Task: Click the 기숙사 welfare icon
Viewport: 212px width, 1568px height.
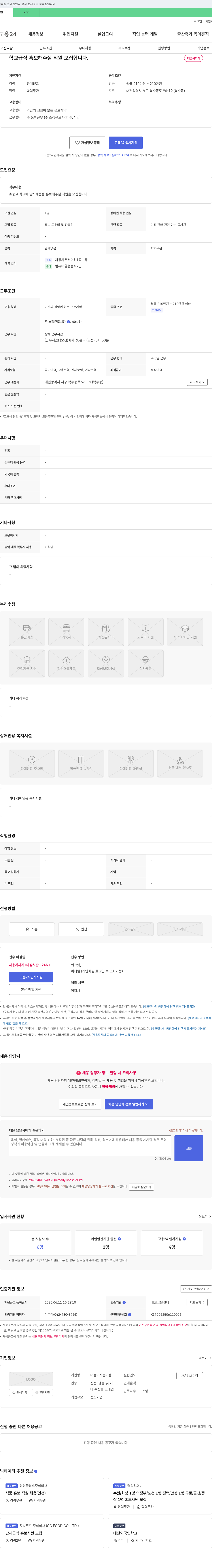Action: coord(66,632)
